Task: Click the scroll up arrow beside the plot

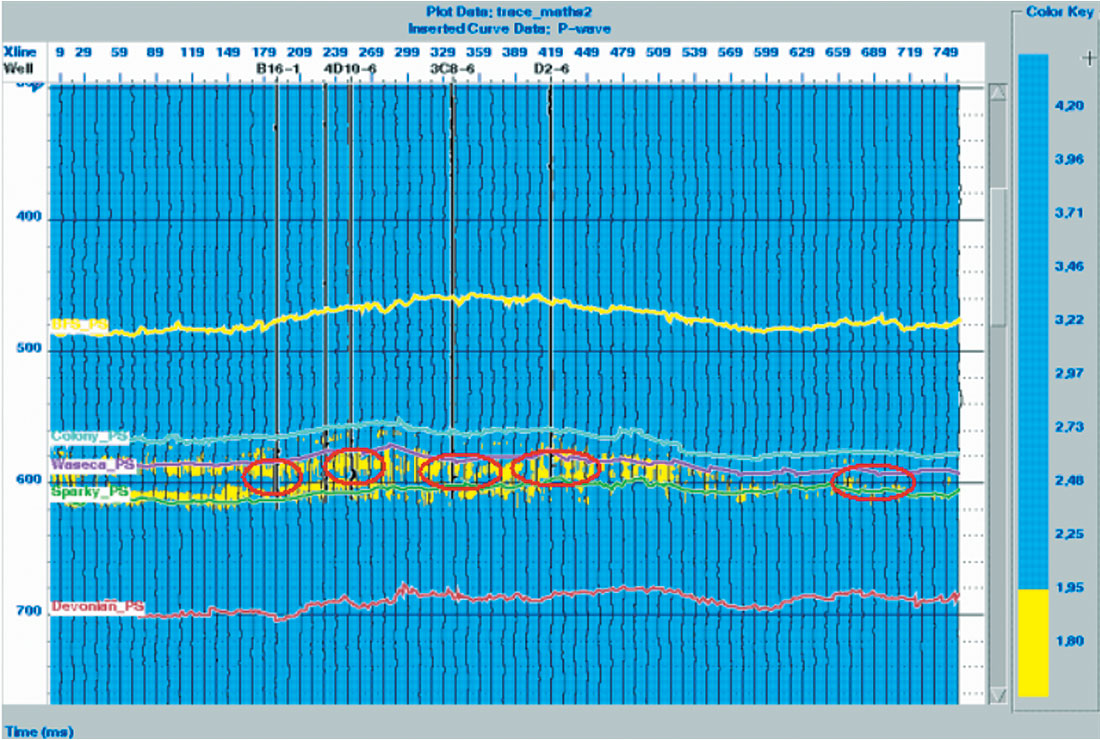Action: tap(998, 93)
